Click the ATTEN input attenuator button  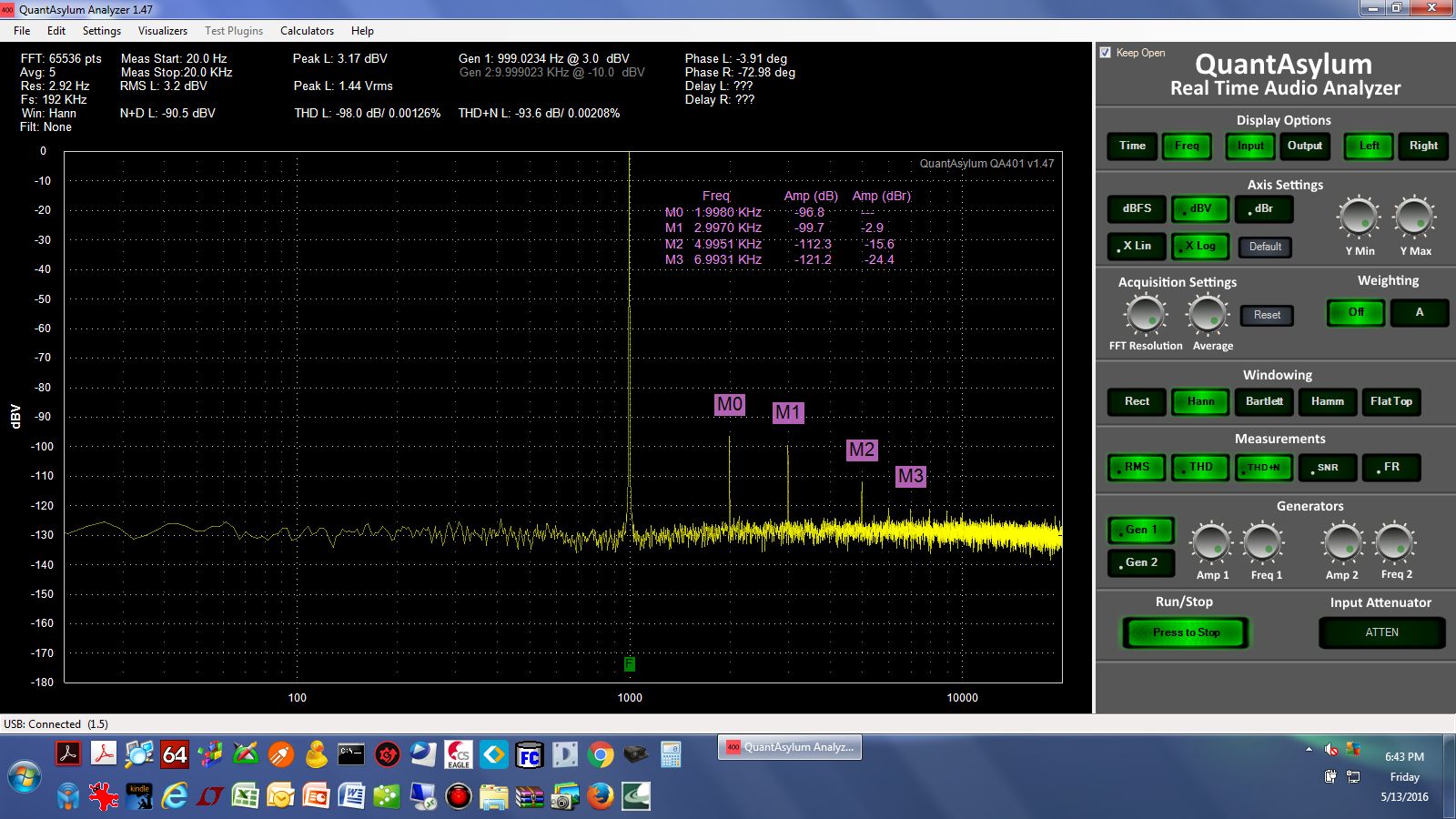[x=1381, y=632]
